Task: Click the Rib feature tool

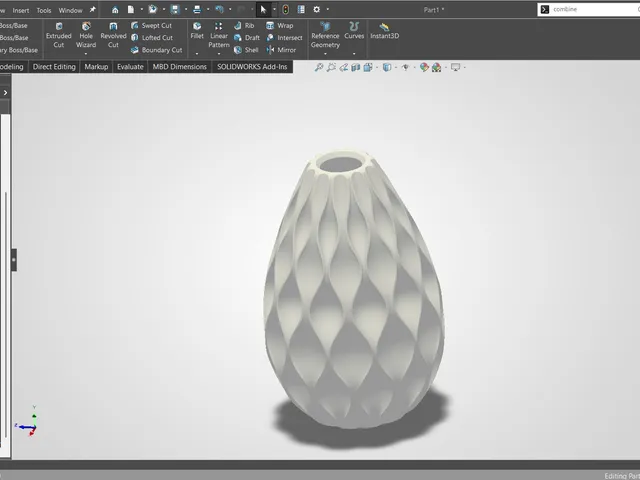Action: tap(244, 25)
